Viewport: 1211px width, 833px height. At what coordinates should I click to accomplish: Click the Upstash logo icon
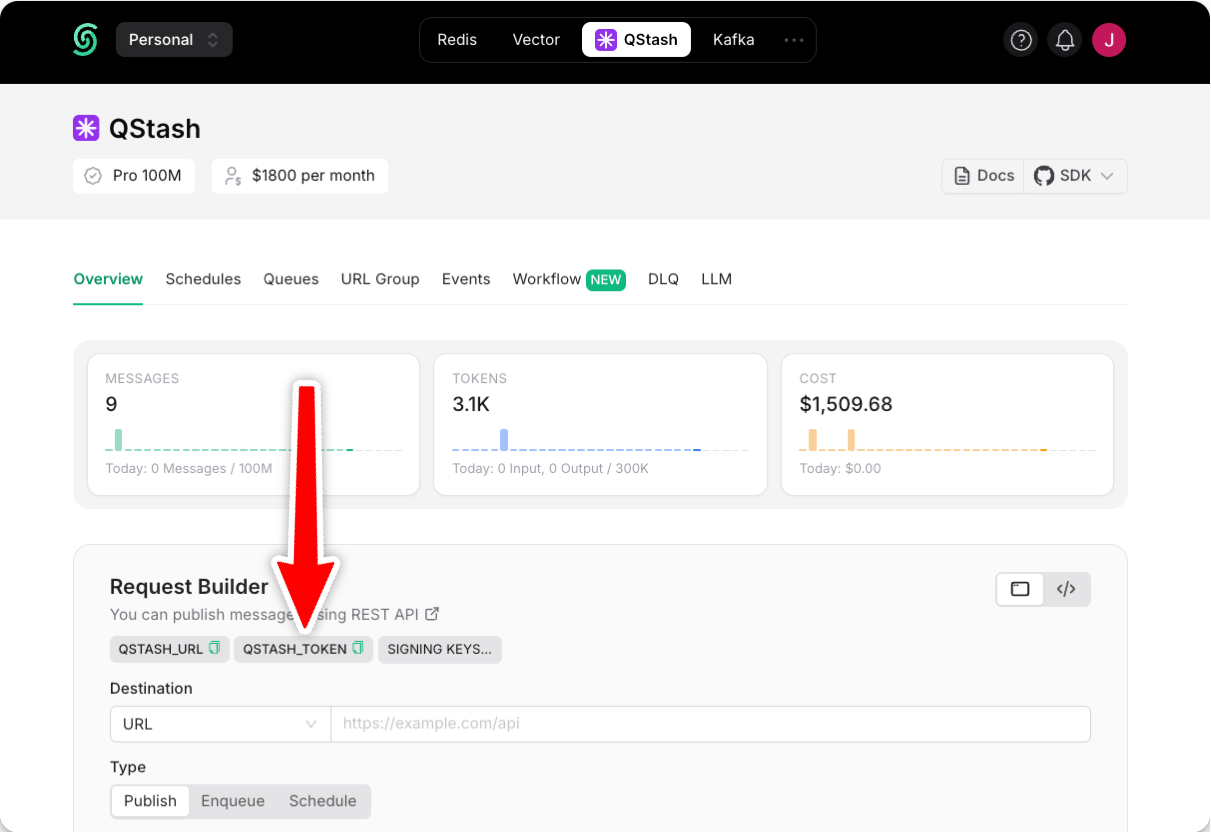pos(85,40)
